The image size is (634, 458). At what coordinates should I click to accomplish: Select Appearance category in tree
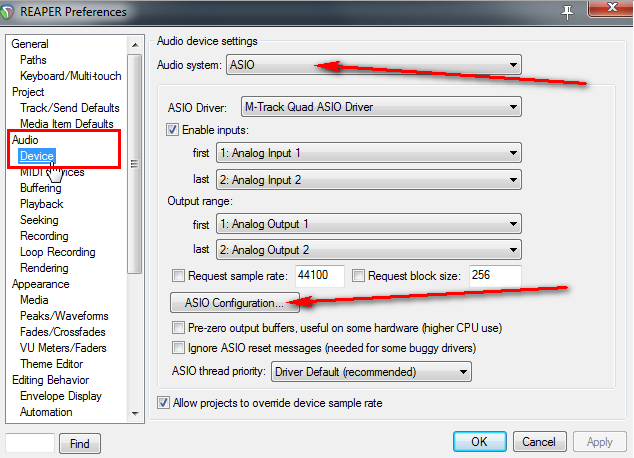(40, 284)
